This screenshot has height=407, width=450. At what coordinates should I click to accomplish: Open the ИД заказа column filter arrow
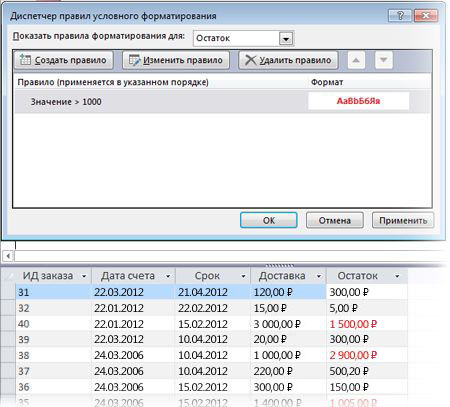[x=84, y=276]
